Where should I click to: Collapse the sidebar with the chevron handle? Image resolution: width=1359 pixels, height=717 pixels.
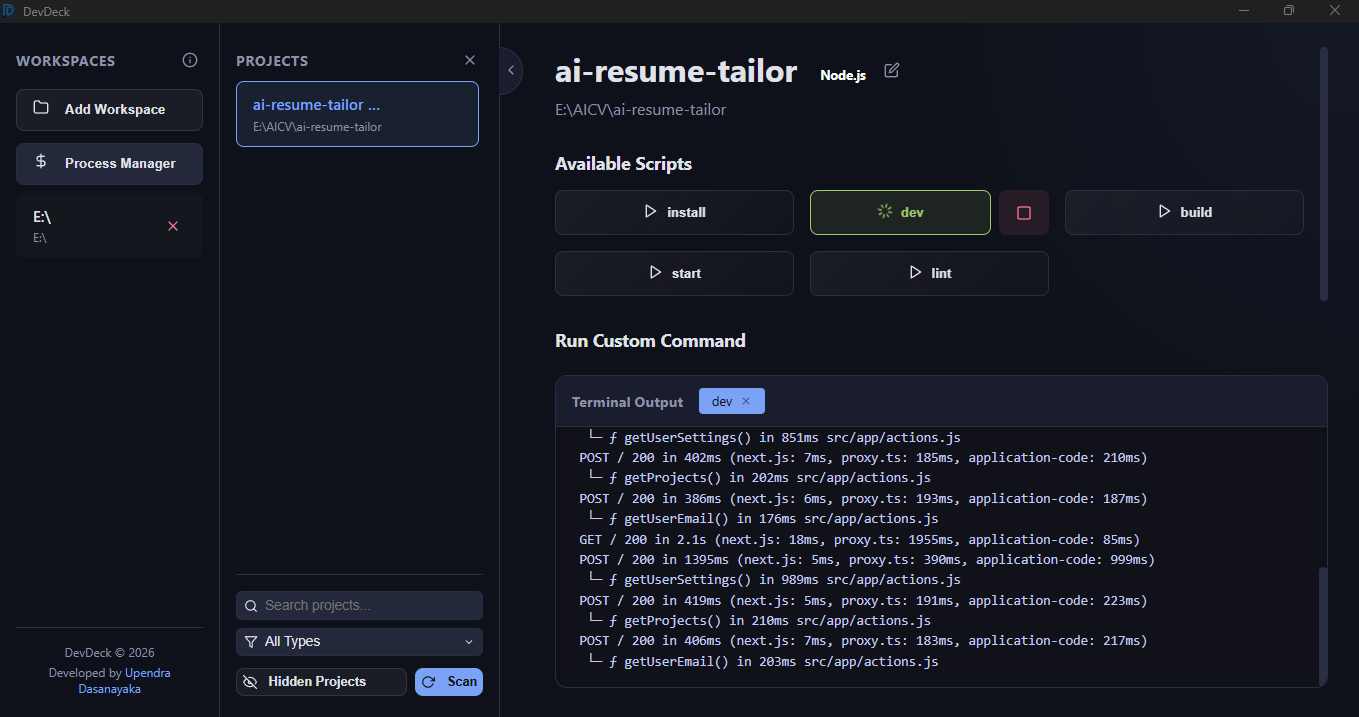point(511,70)
